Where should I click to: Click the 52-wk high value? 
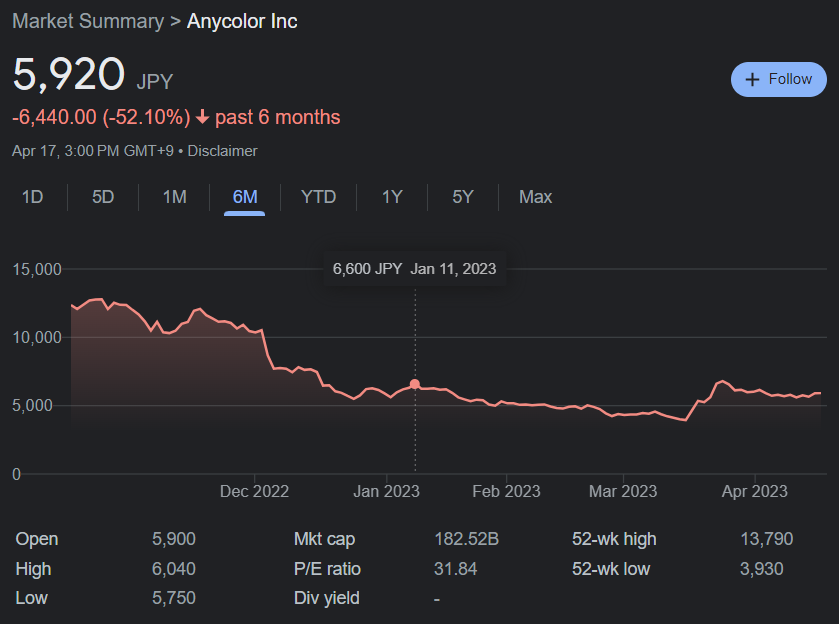click(765, 539)
